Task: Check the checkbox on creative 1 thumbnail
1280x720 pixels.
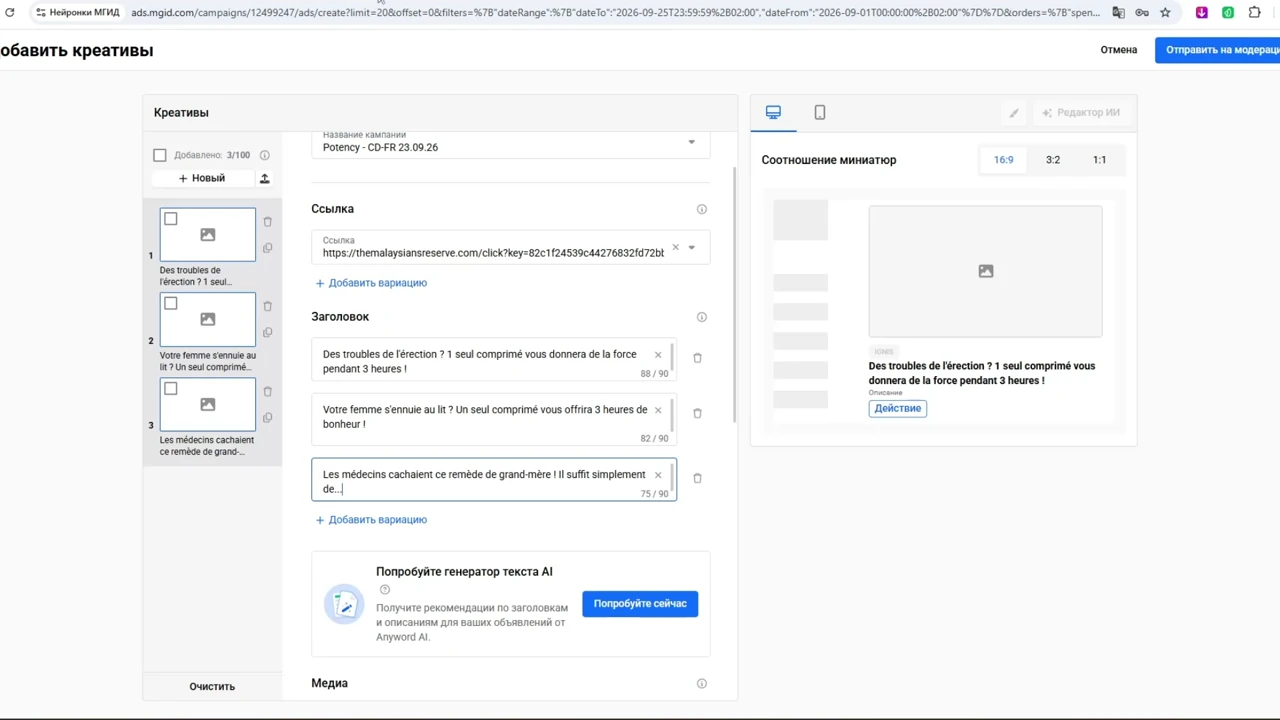Action: pos(171,219)
